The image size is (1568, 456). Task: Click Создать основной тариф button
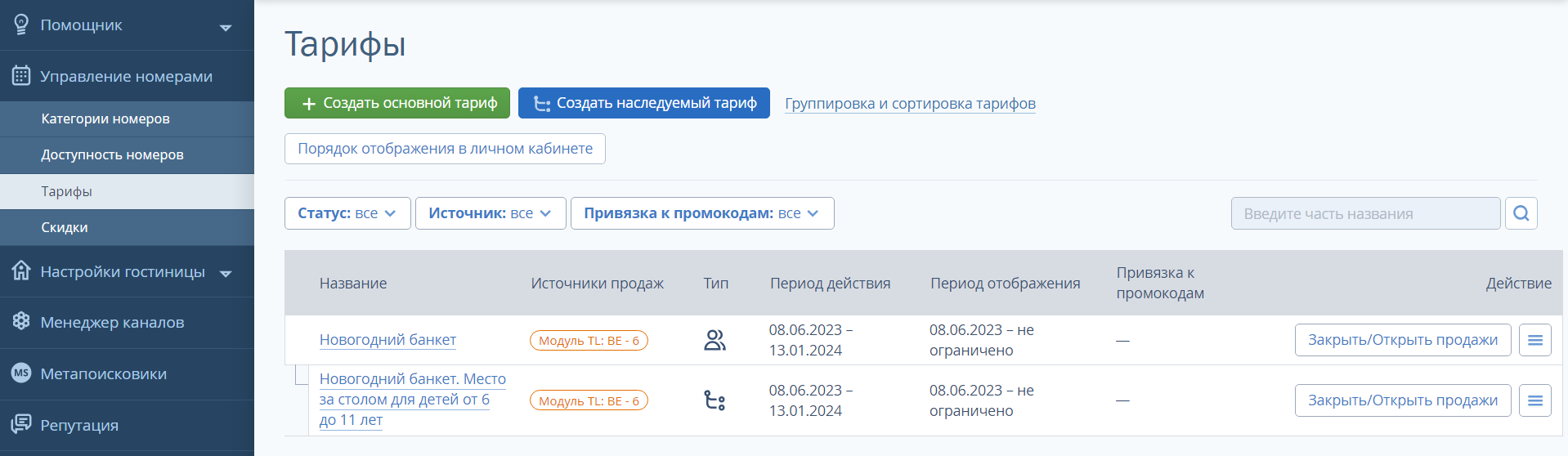point(396,103)
